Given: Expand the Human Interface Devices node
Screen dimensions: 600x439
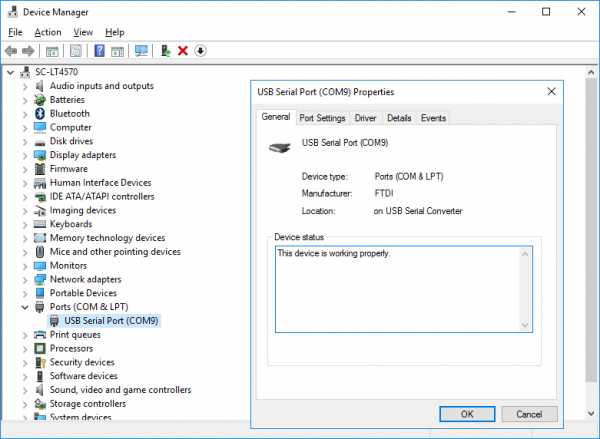Looking at the screenshot, I should [25, 183].
